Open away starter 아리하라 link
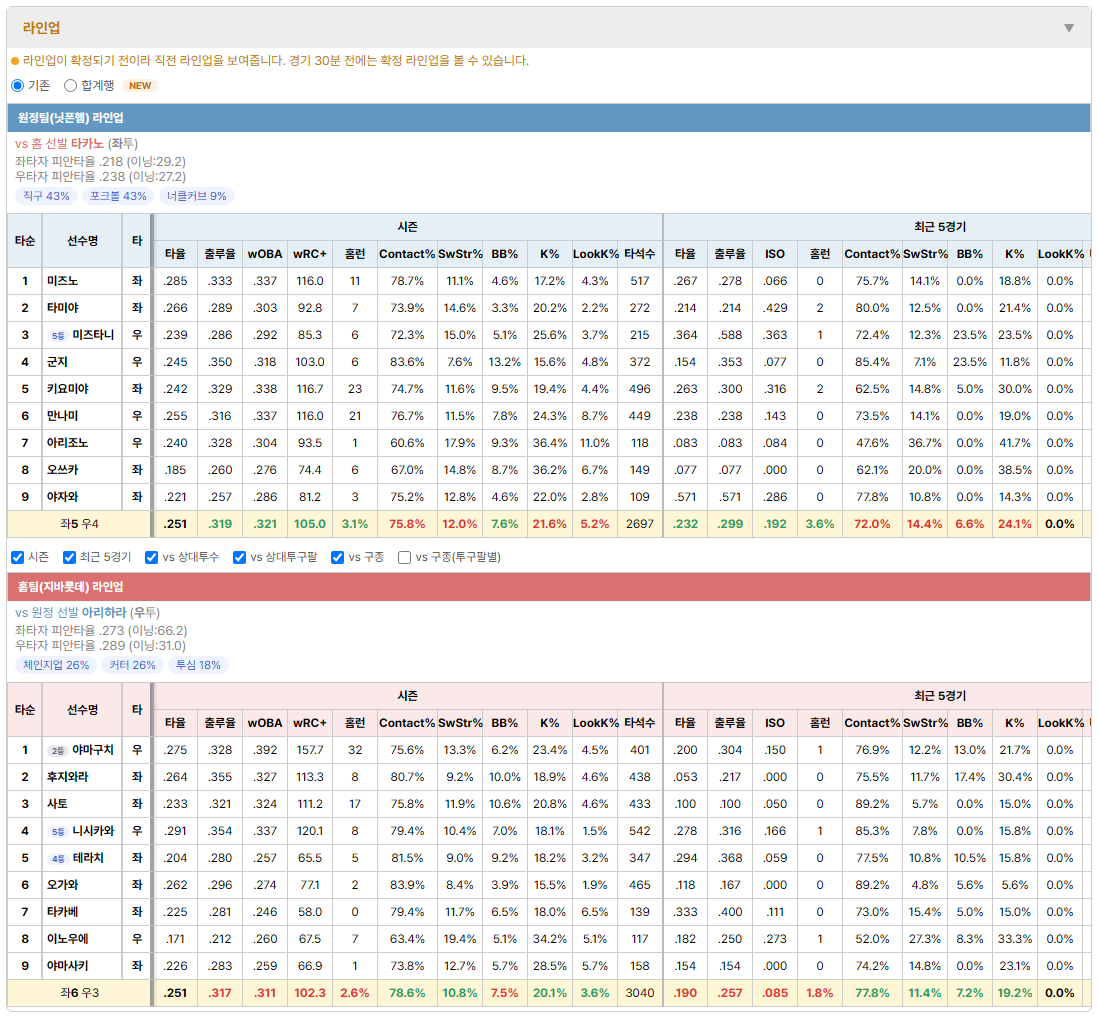The image size is (1098, 1018). coord(104,613)
